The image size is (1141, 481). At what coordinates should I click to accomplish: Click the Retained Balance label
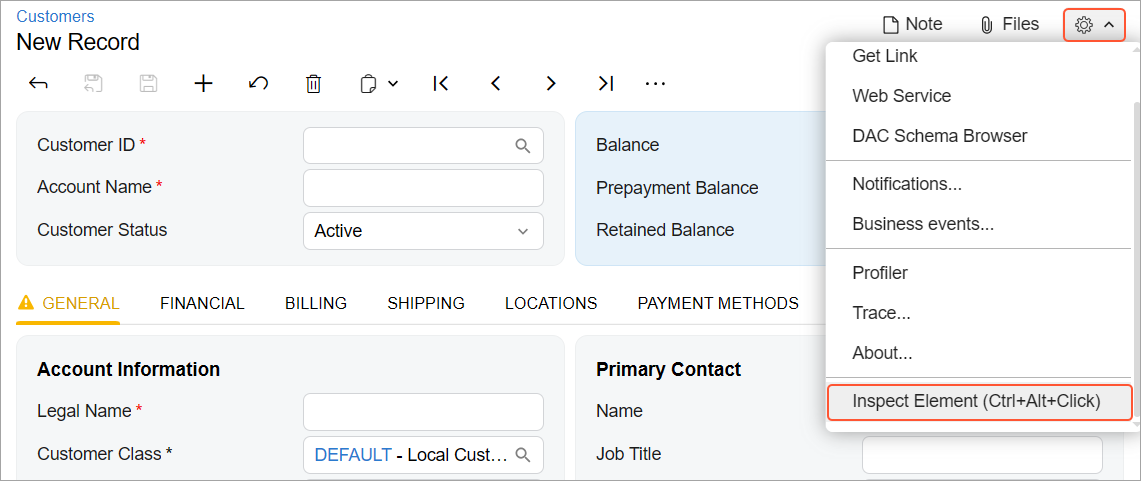665,230
